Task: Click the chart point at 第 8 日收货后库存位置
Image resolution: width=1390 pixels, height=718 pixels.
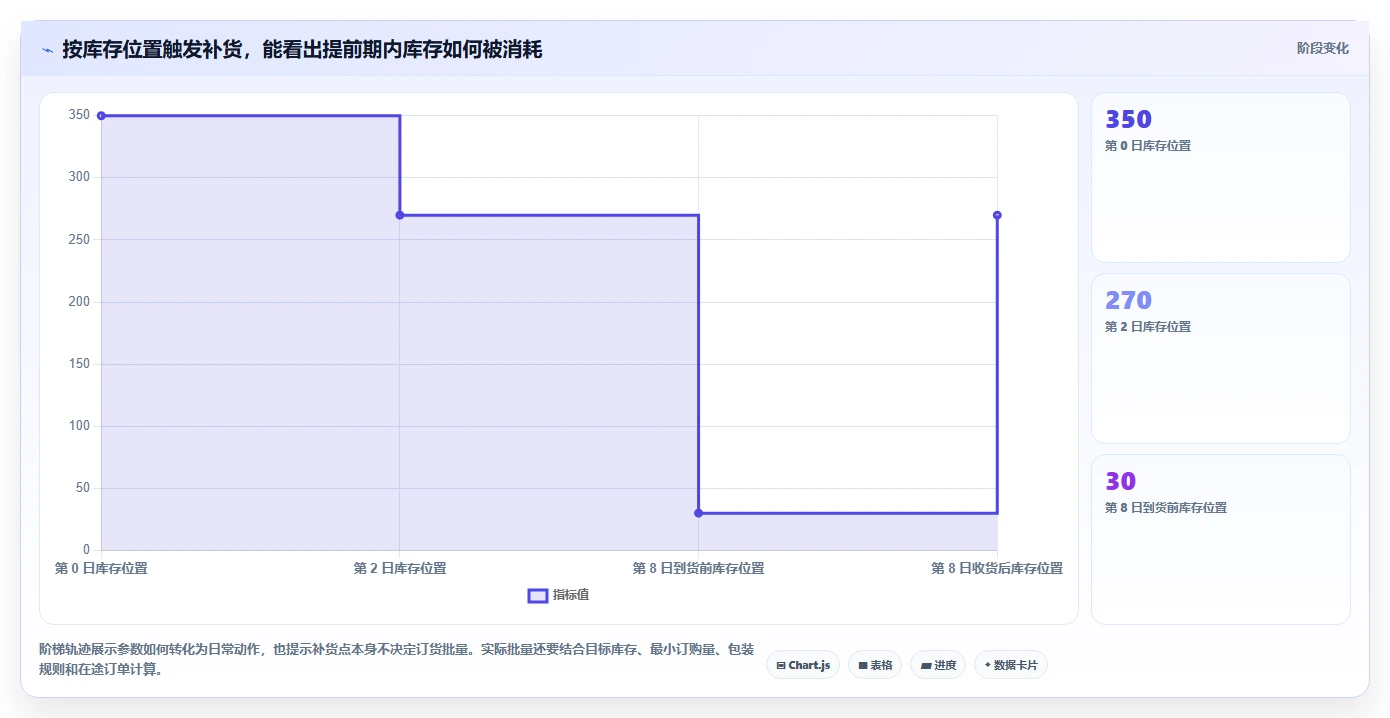Action: coord(997,215)
